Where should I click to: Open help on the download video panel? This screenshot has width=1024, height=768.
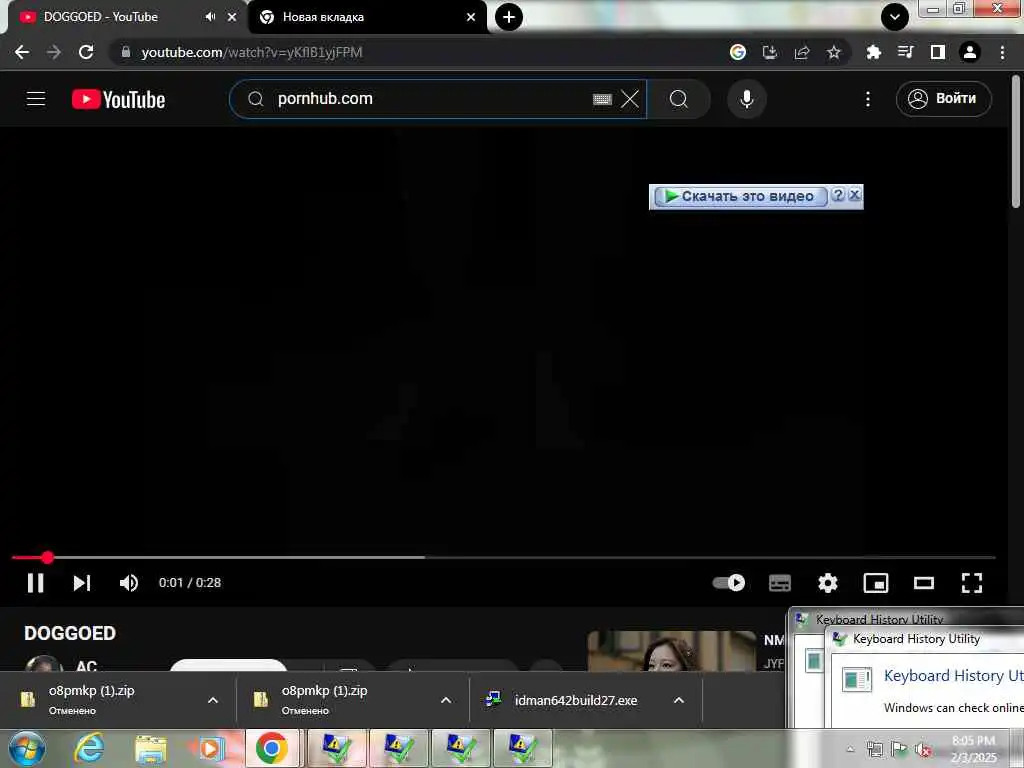839,195
